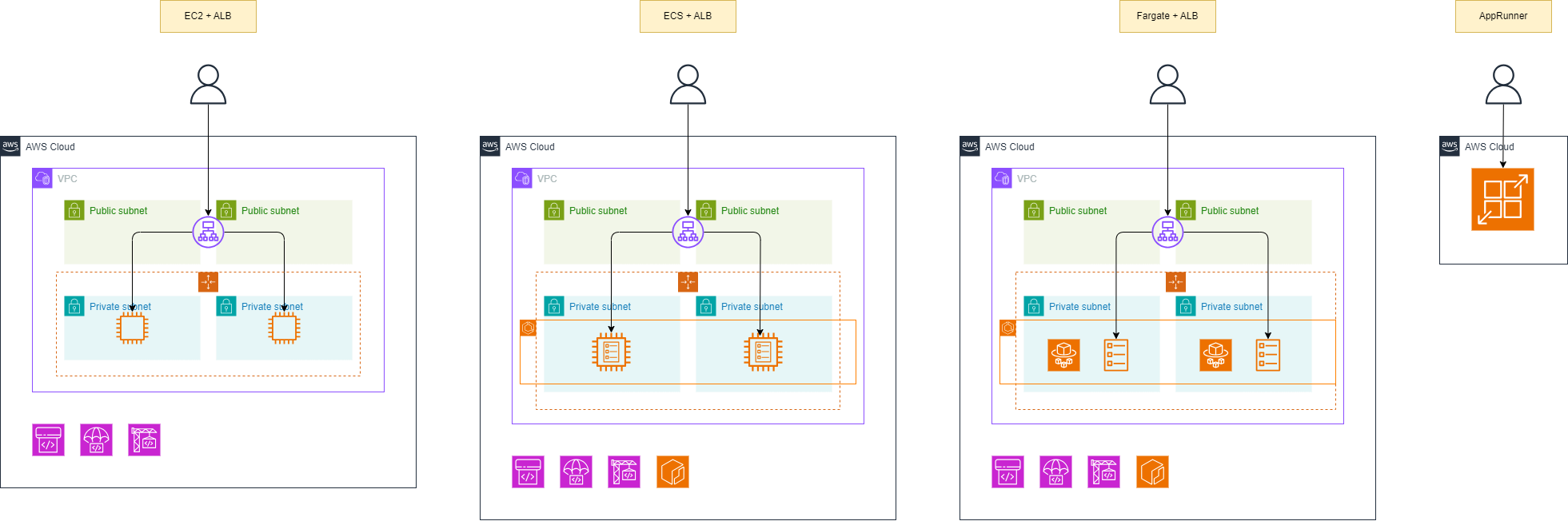Select CodePipeline icon in EC2 + ALB cloud
Screen dimensions: 1568x521
[x=48, y=440]
